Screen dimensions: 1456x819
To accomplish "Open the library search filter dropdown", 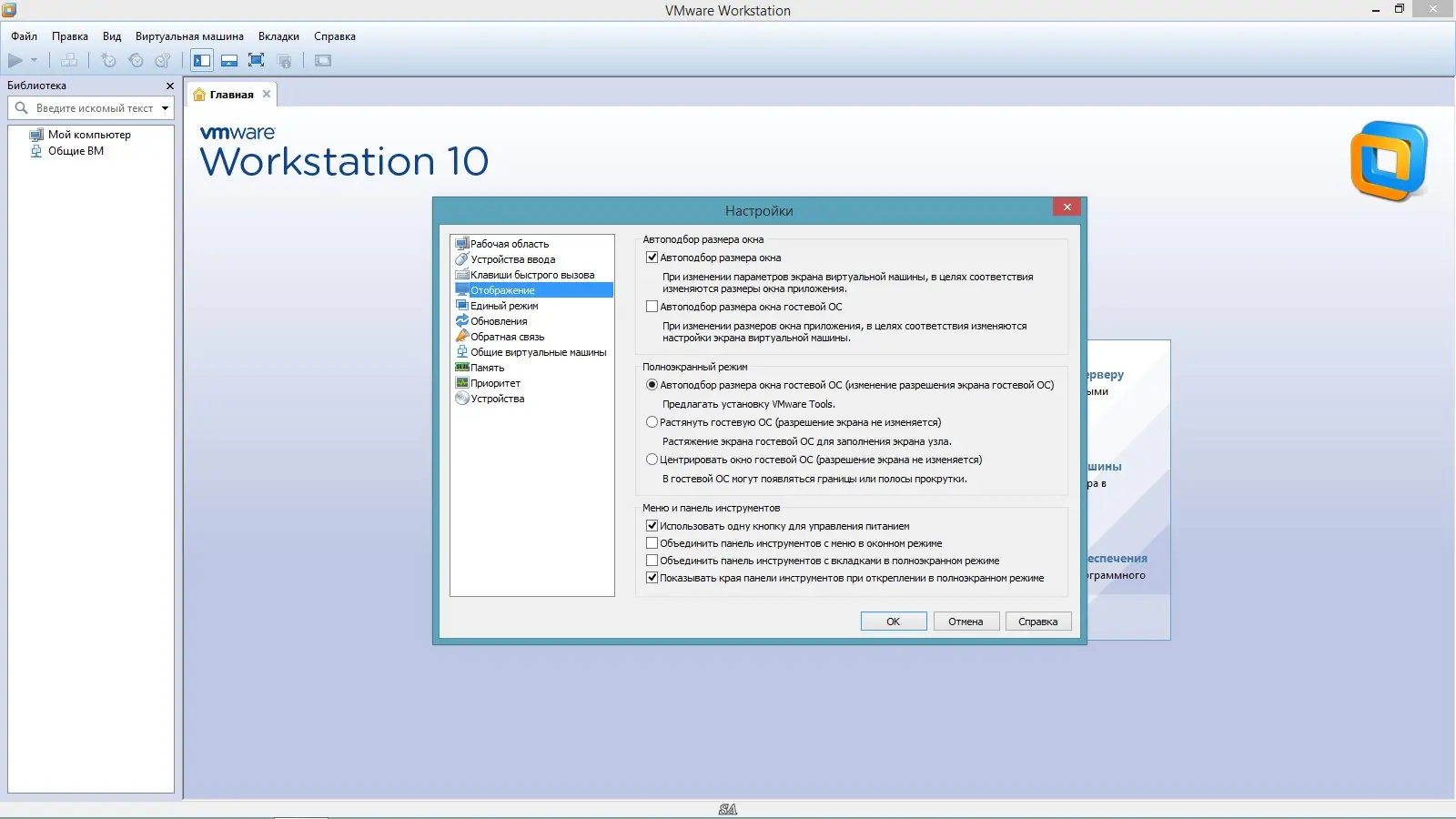I will click(167, 107).
